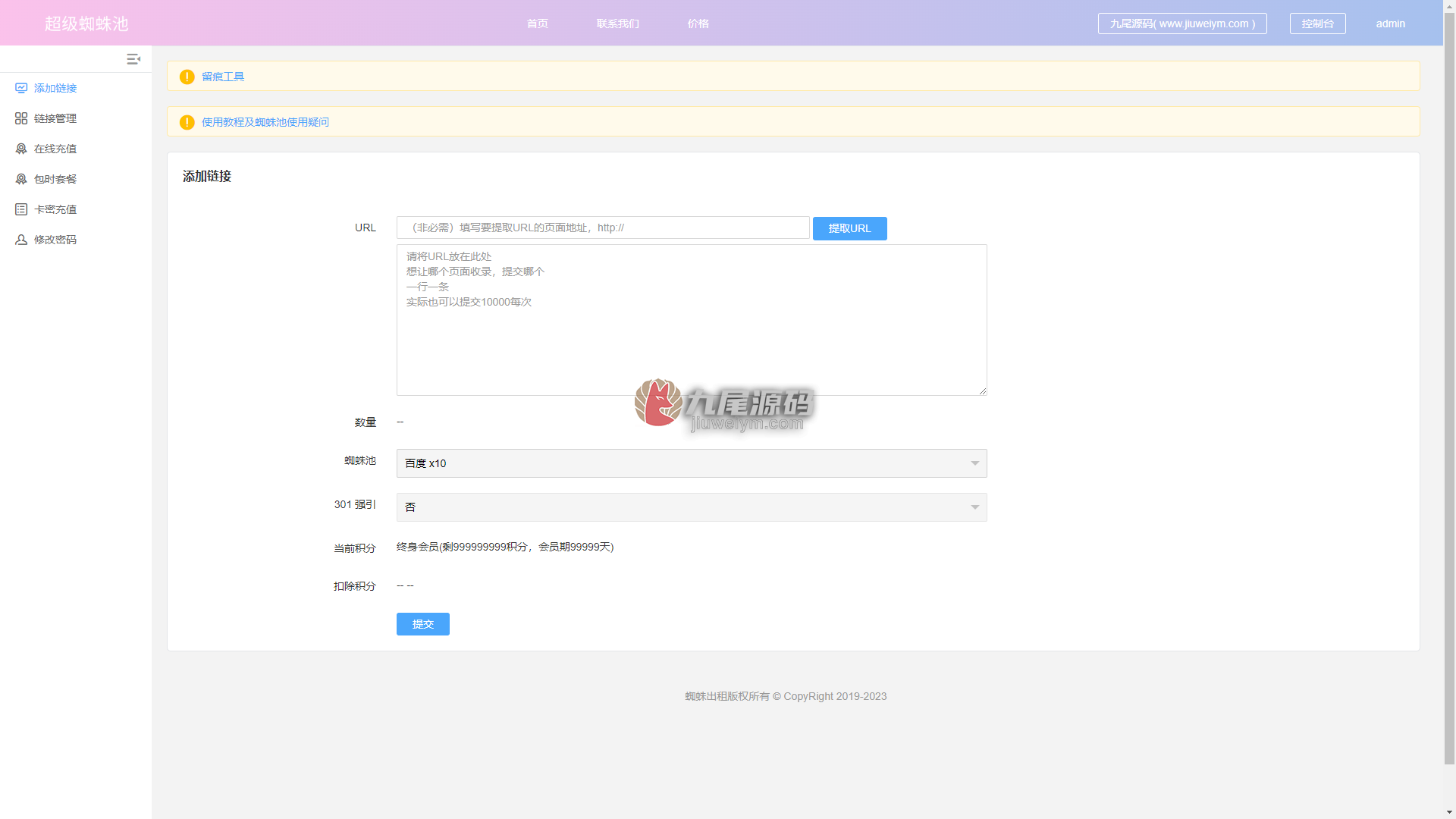The image size is (1456, 819).
Task: Click the 包时套餐 sidebar icon
Action: click(x=21, y=179)
